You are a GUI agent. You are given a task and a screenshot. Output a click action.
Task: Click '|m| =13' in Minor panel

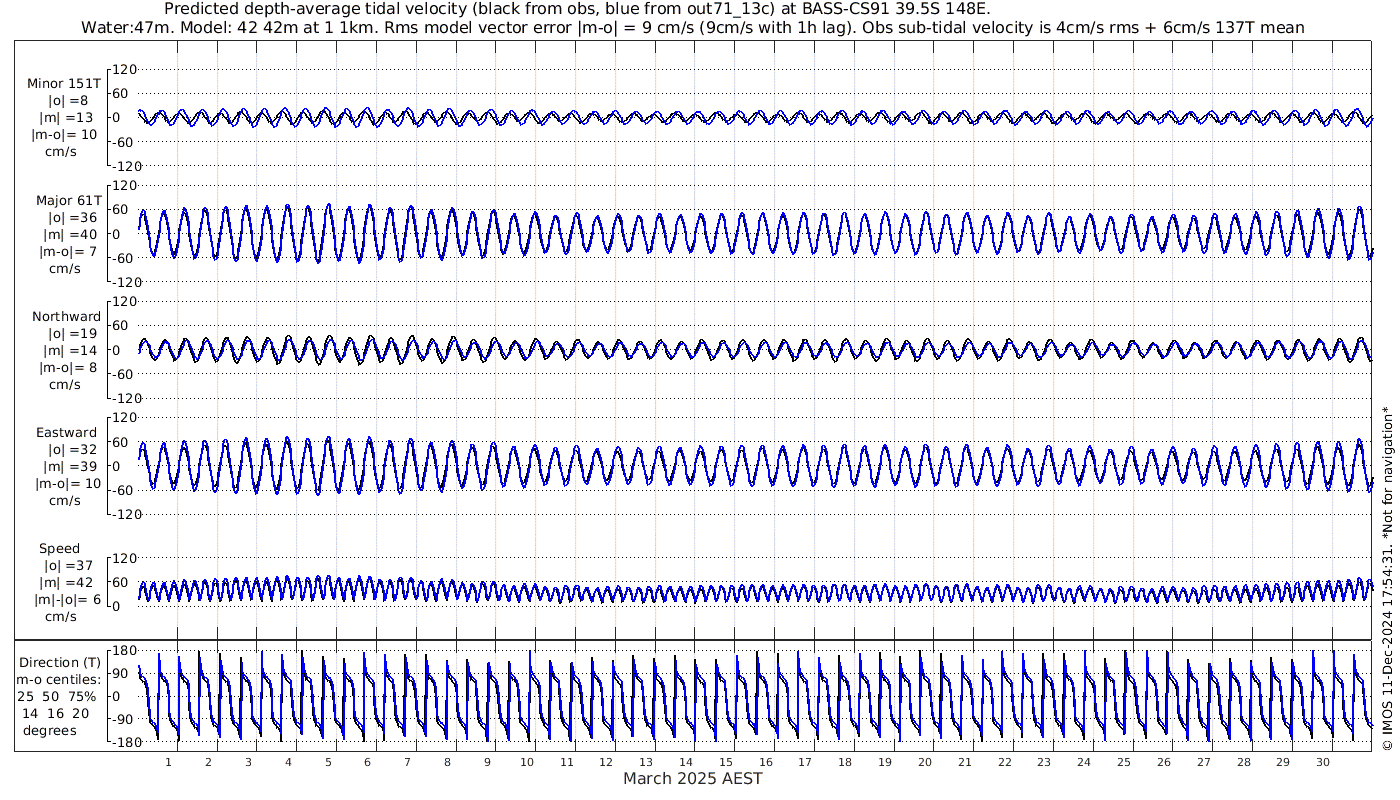[68, 118]
